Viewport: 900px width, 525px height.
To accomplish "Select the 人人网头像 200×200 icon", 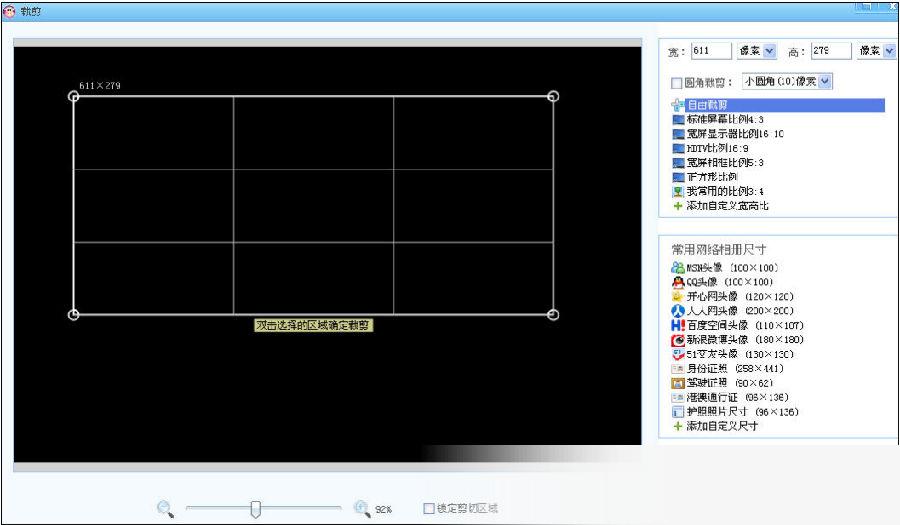I will click(x=678, y=310).
